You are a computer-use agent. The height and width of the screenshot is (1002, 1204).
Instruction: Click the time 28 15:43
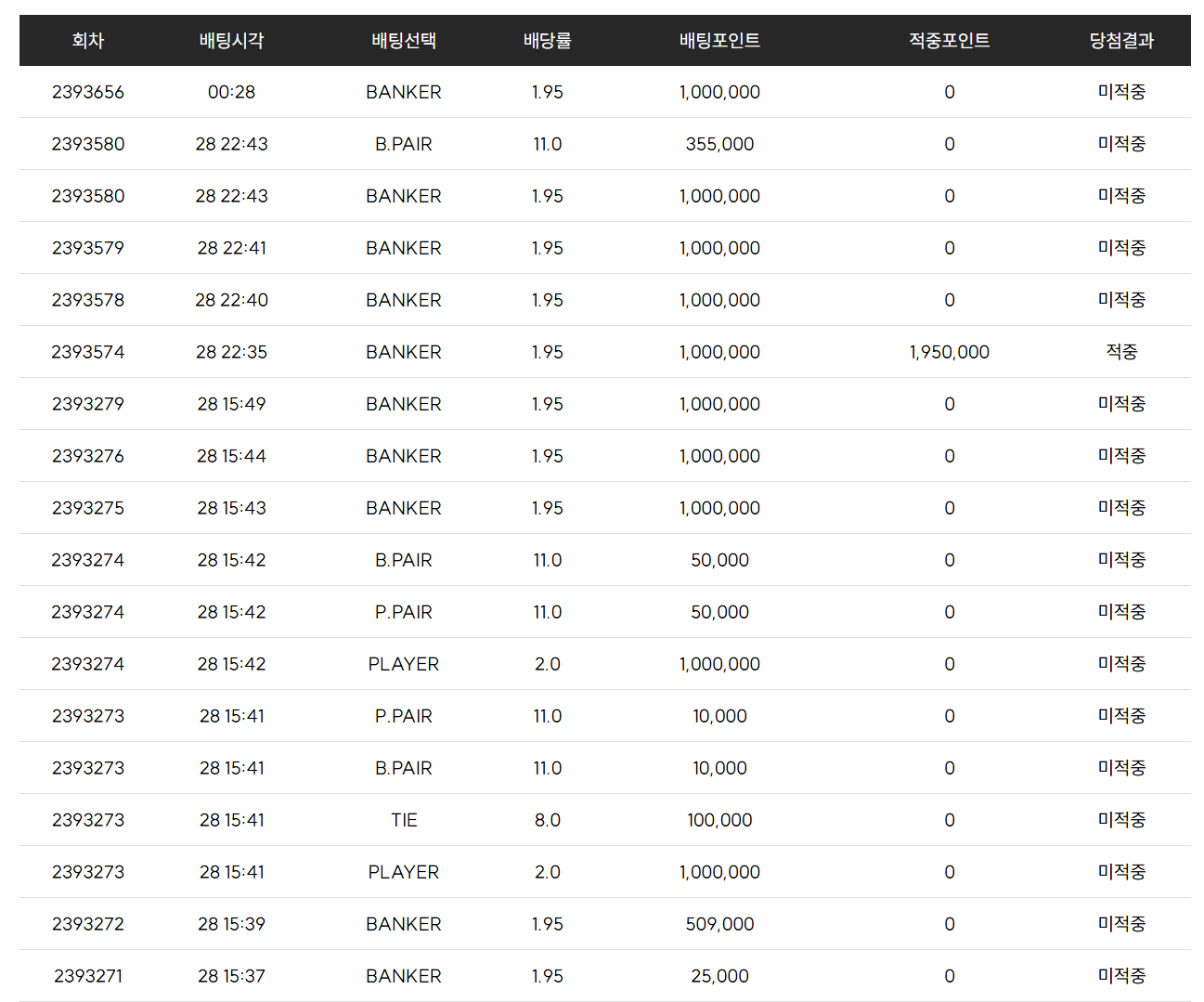click(231, 508)
